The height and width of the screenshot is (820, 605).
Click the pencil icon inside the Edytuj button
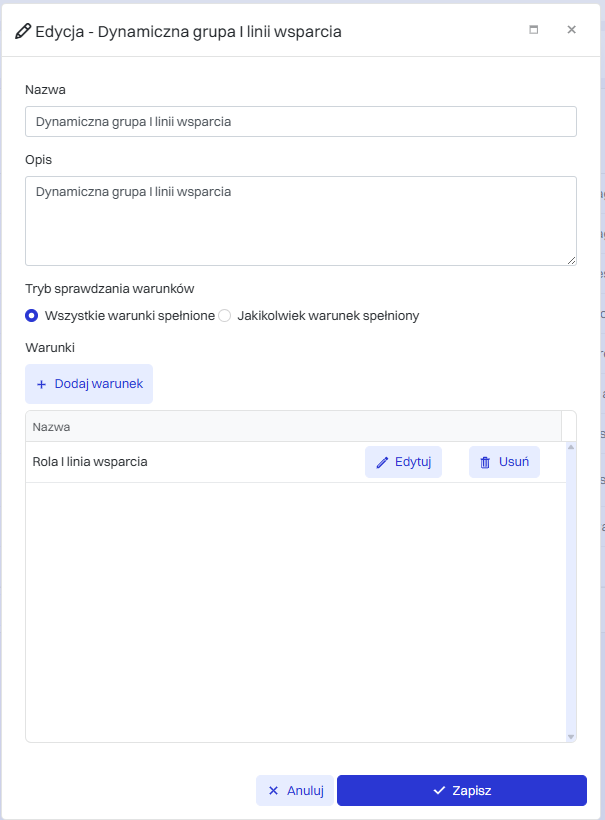(x=382, y=462)
